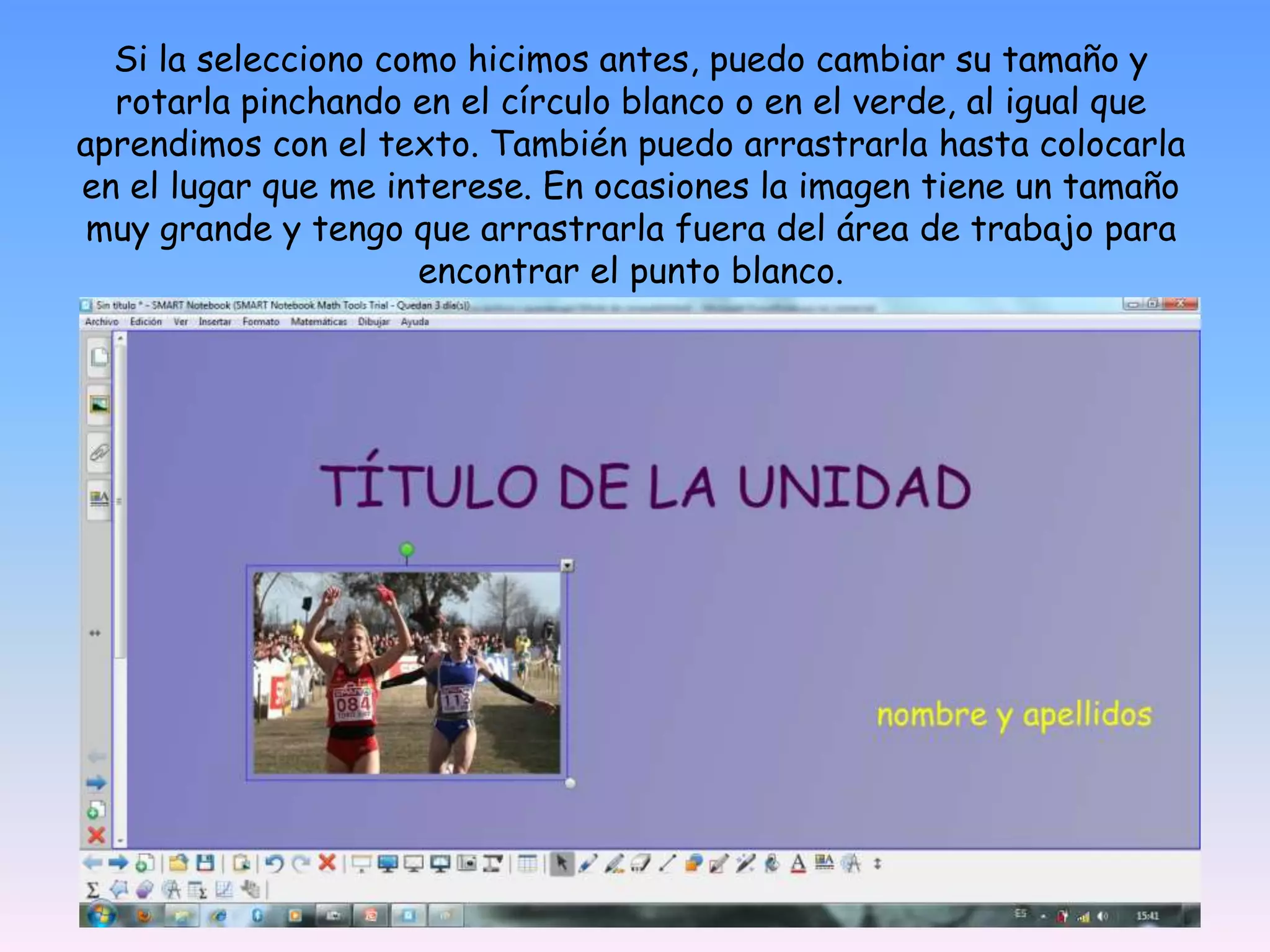Select the blue Pen tool

click(588, 863)
